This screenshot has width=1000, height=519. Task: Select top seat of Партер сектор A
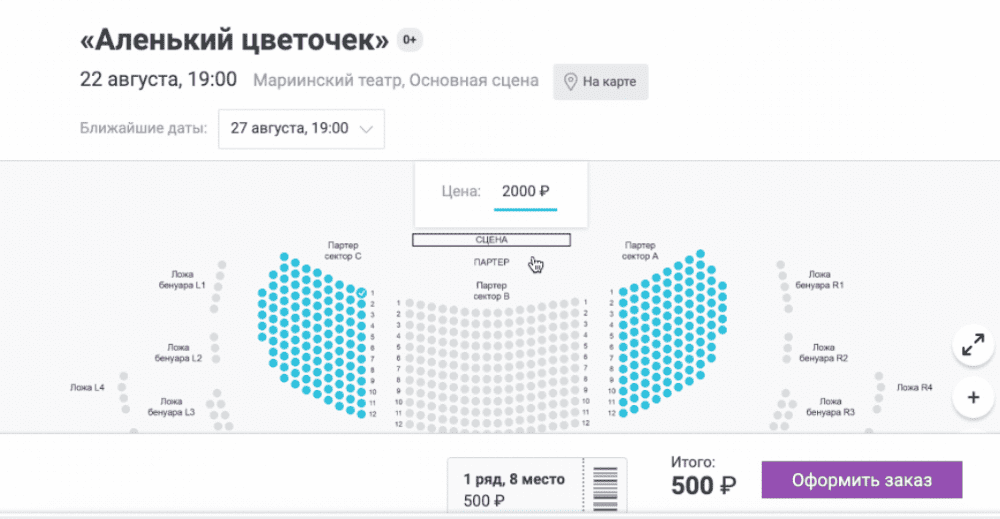click(x=700, y=254)
